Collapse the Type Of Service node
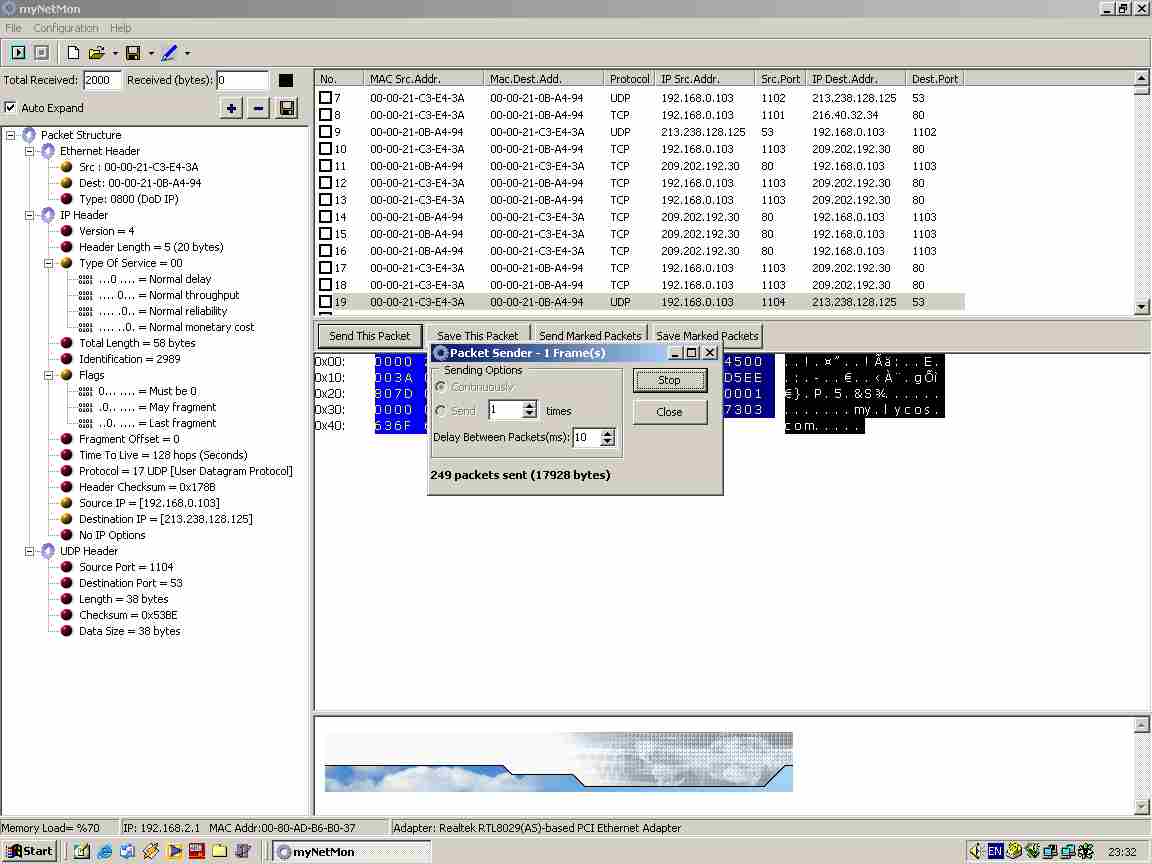The image size is (1152, 864). pos(48,263)
